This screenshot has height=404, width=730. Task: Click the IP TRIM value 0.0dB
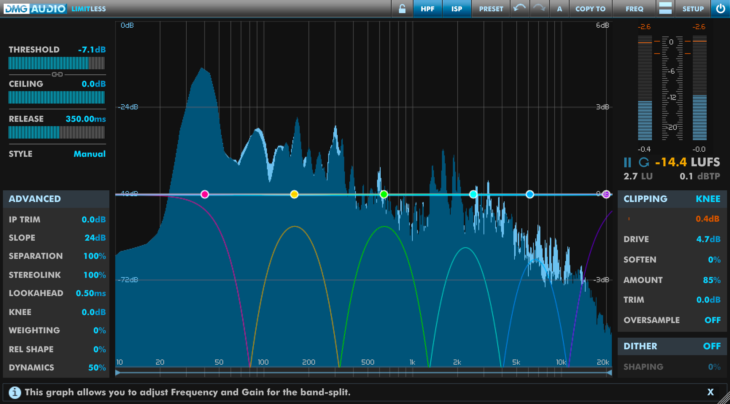pyautogui.click(x=94, y=219)
